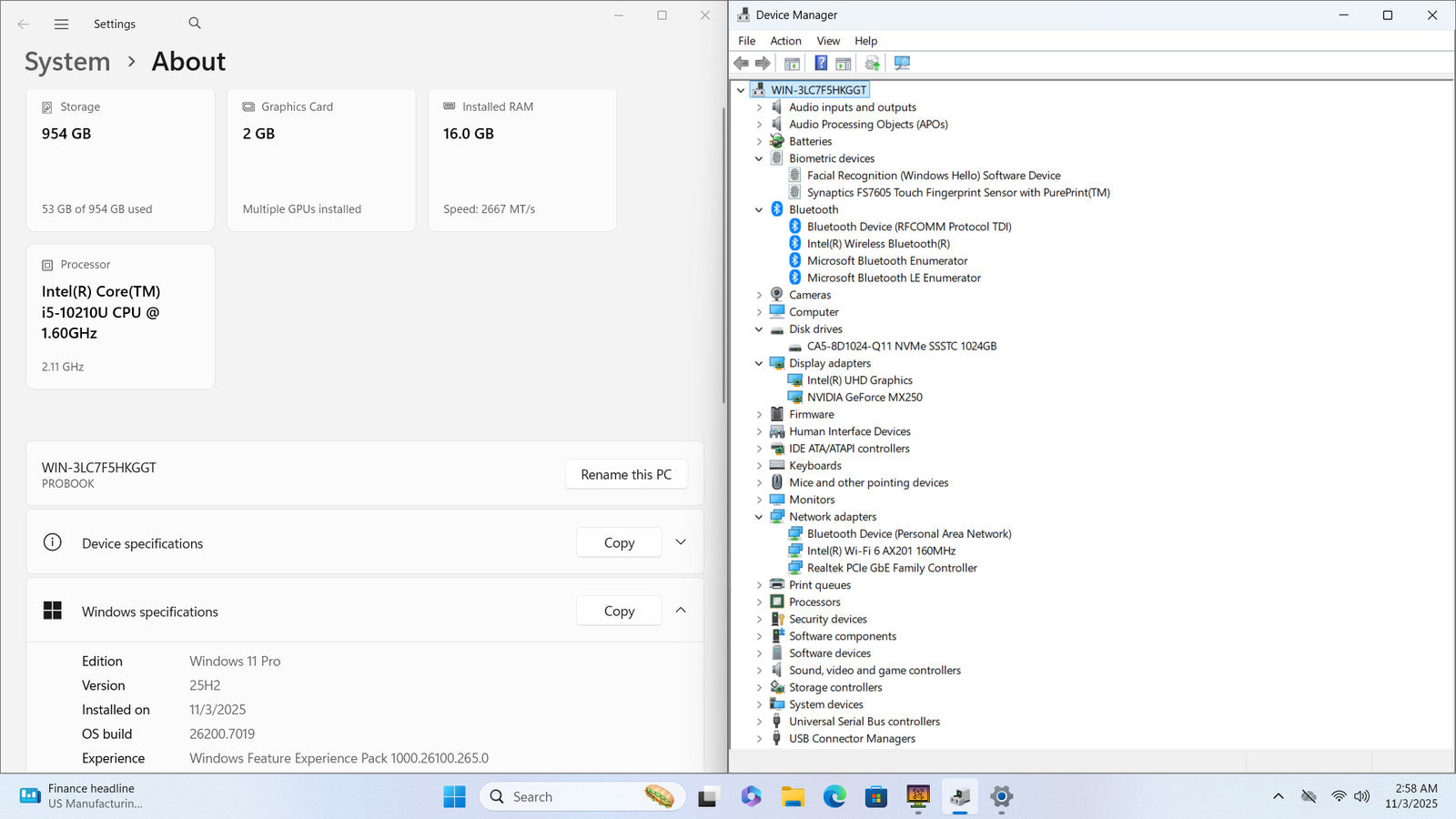Open the Action menu

coord(785,41)
